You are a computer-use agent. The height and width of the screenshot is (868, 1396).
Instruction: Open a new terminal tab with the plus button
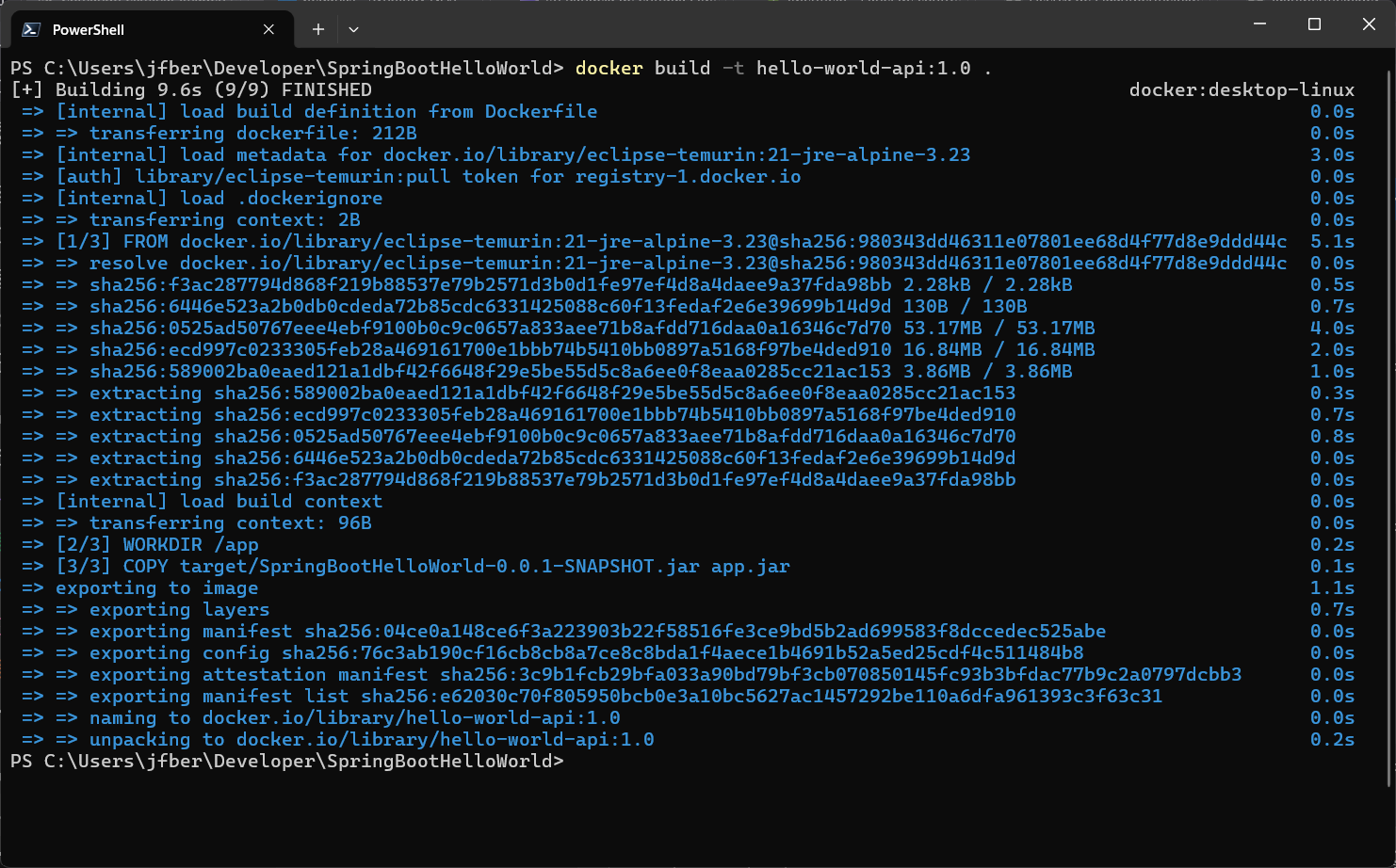click(x=317, y=28)
